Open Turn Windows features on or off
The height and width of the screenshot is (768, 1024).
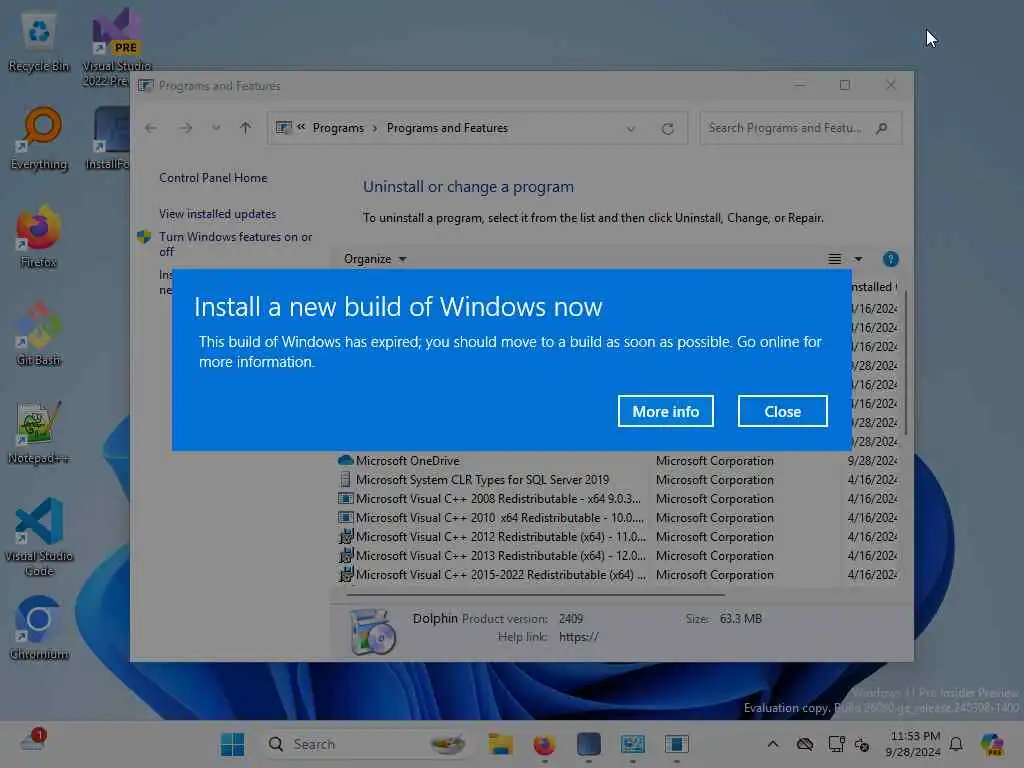point(235,244)
